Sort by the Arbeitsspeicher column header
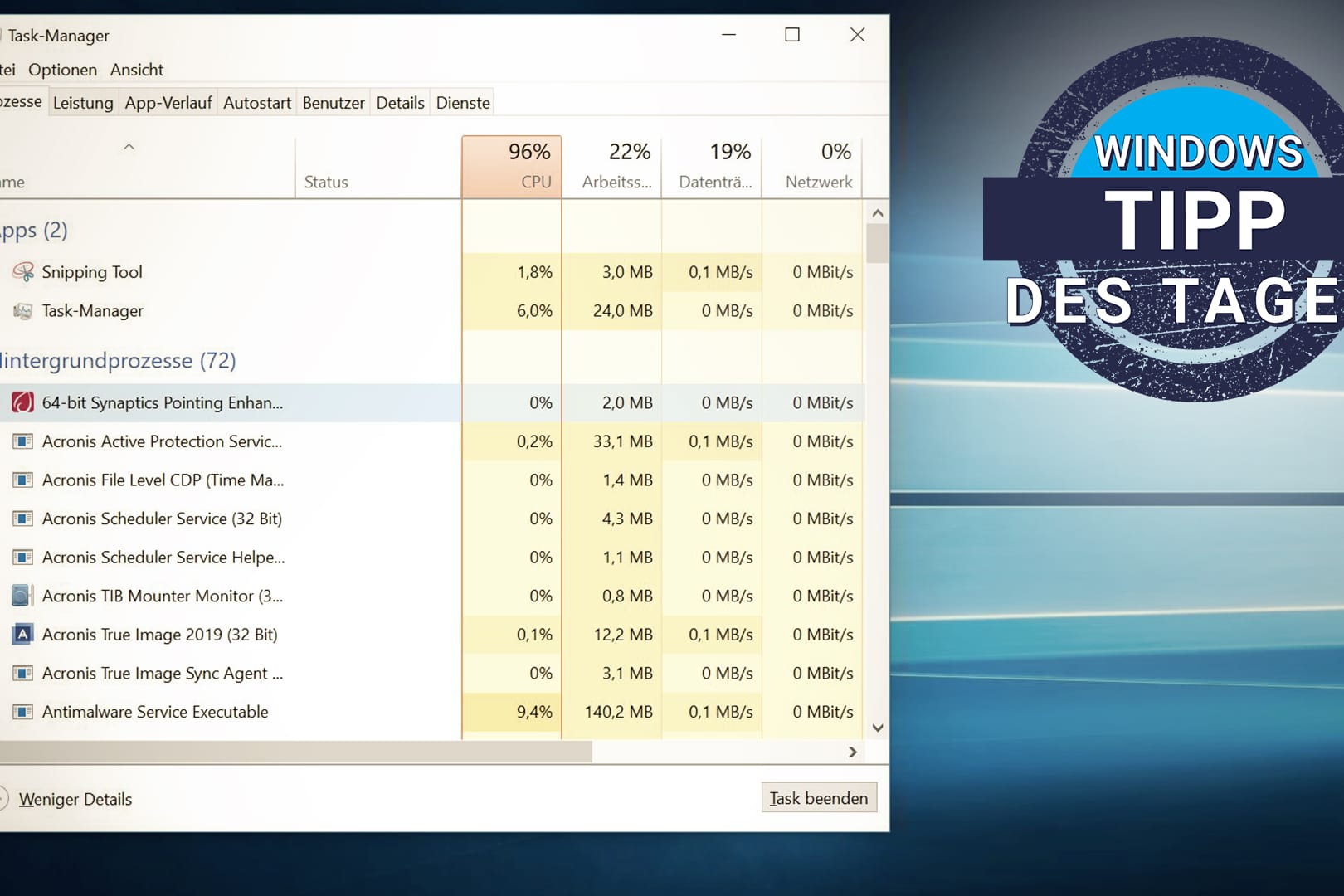Image resolution: width=1344 pixels, height=896 pixels. pos(612,167)
